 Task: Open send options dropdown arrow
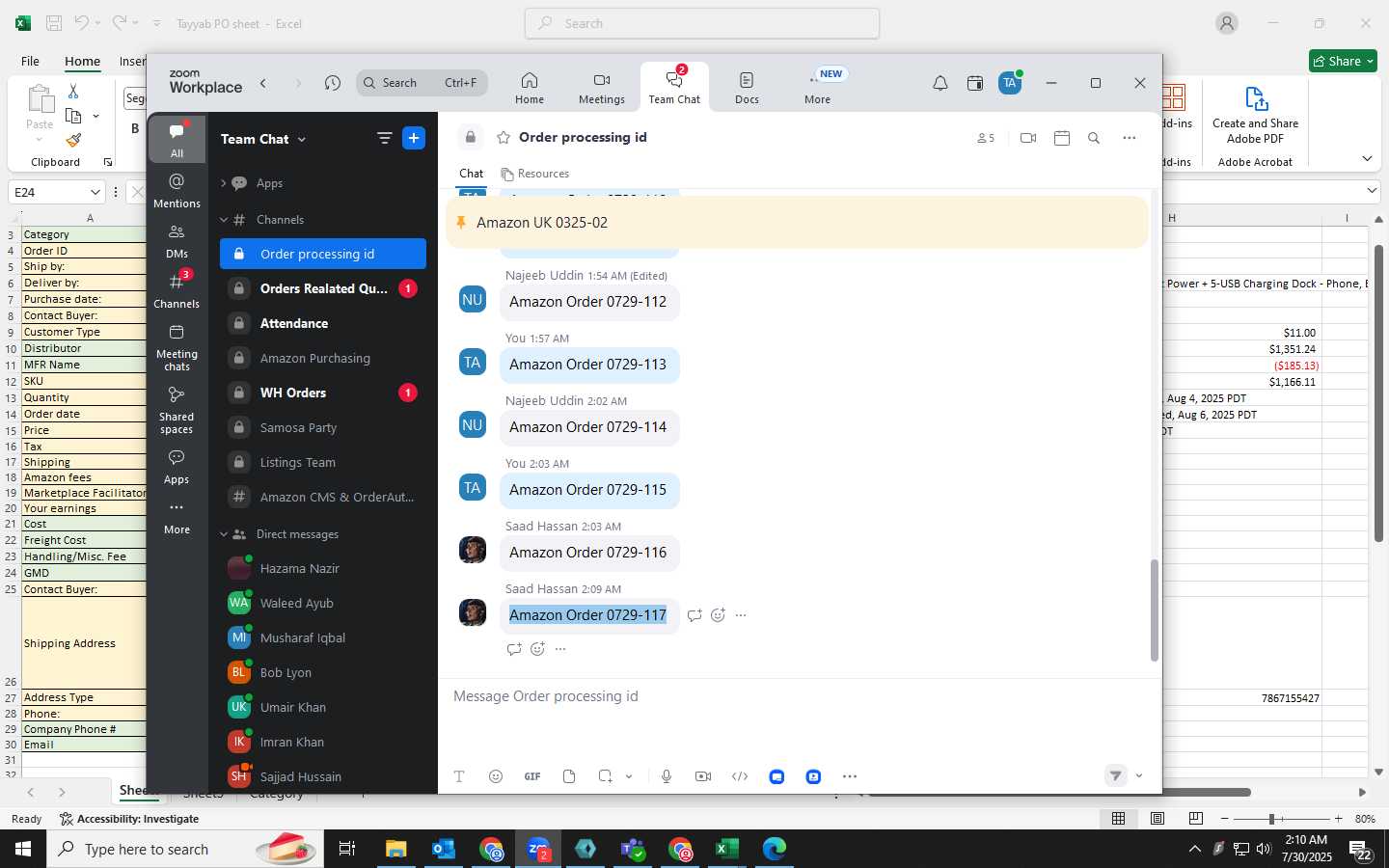pyautogui.click(x=1139, y=775)
